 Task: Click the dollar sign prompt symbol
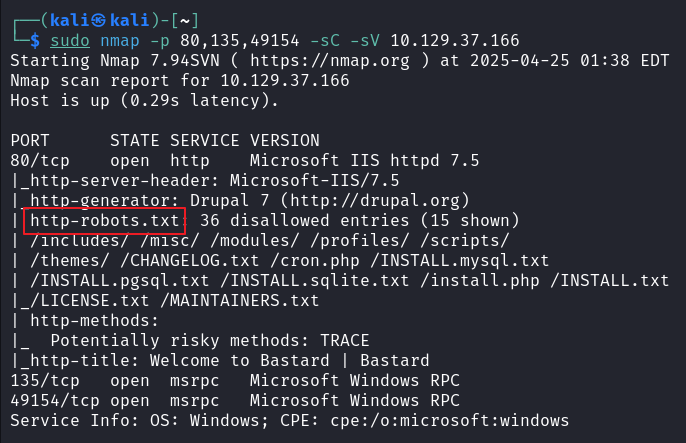35,41
